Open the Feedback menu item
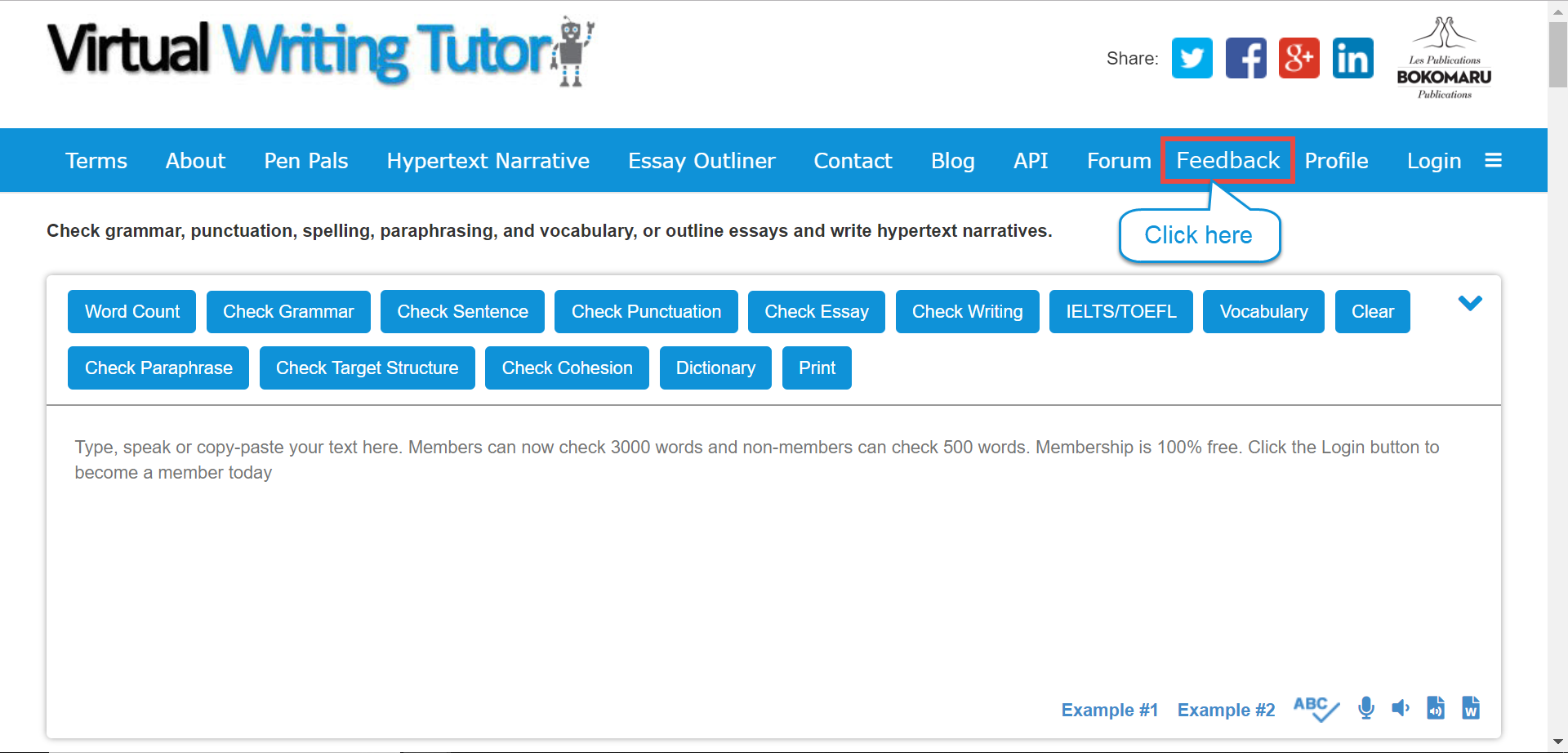 [x=1227, y=160]
